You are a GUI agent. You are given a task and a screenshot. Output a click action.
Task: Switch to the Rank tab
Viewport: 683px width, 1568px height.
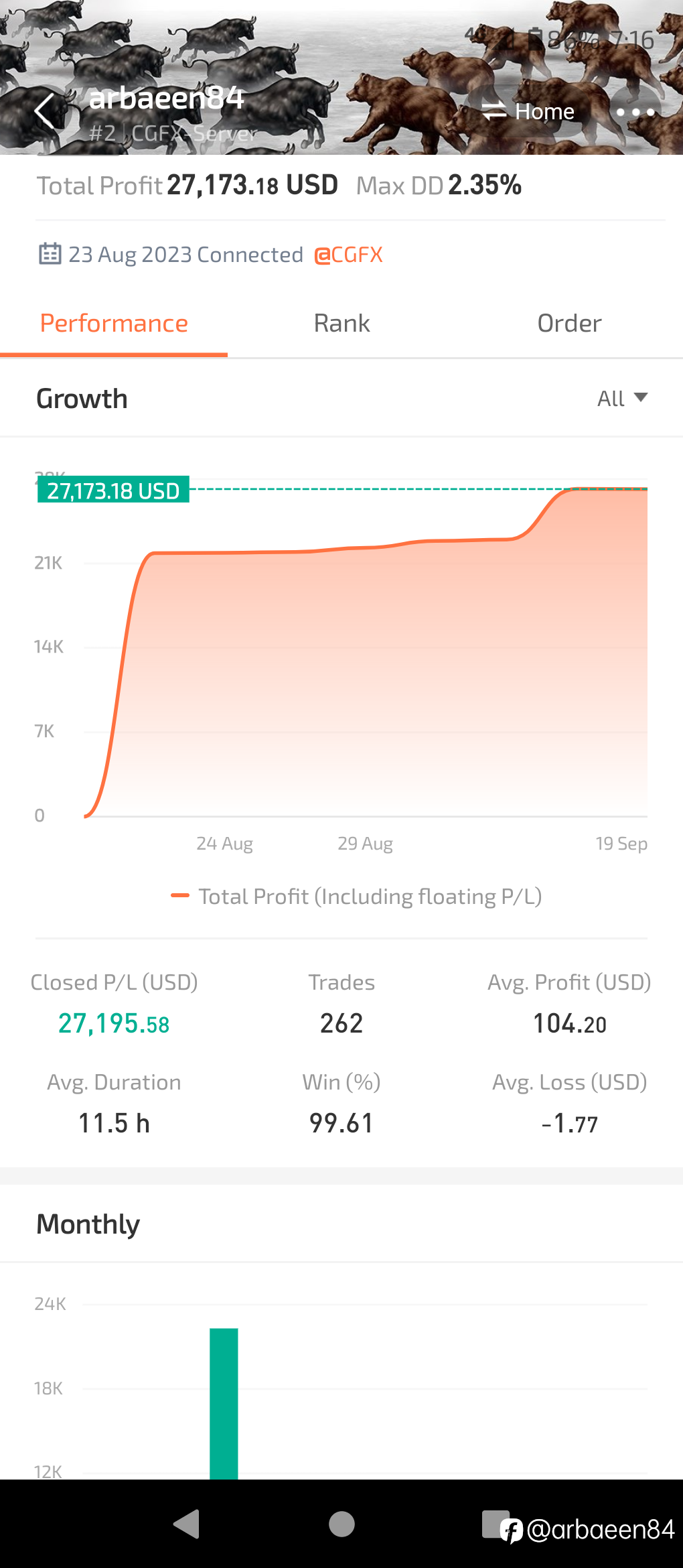[341, 324]
